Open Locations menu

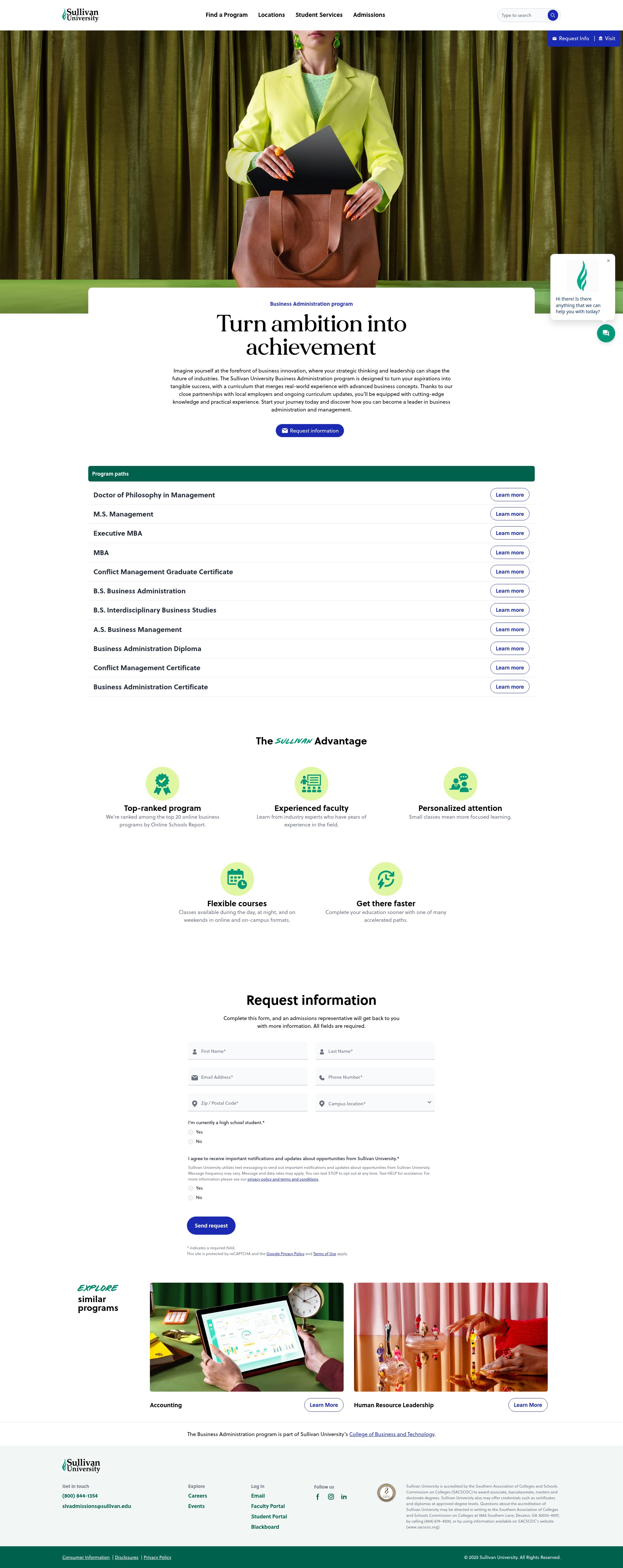click(272, 15)
